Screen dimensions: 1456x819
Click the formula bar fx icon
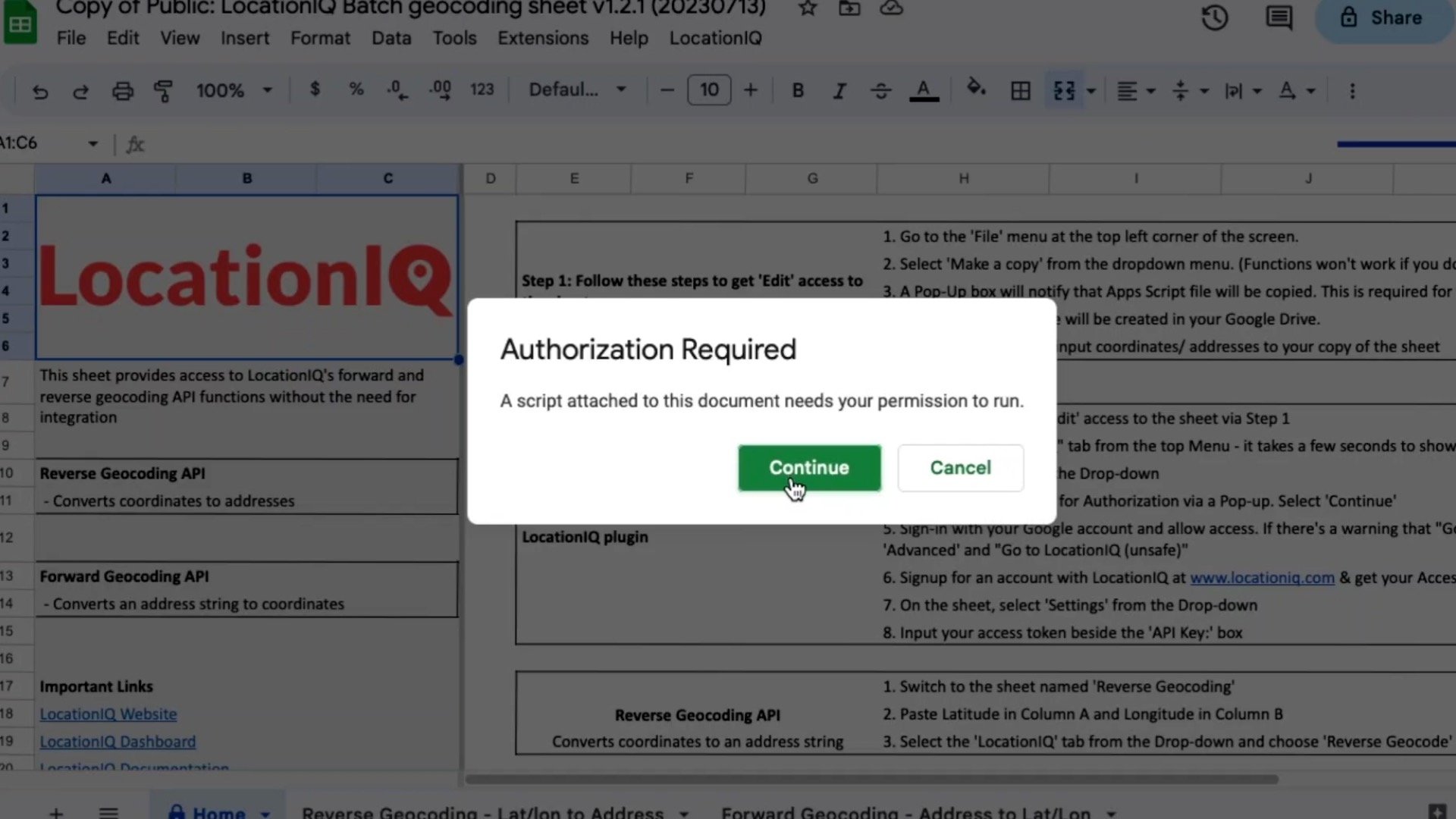pyautogui.click(x=135, y=144)
